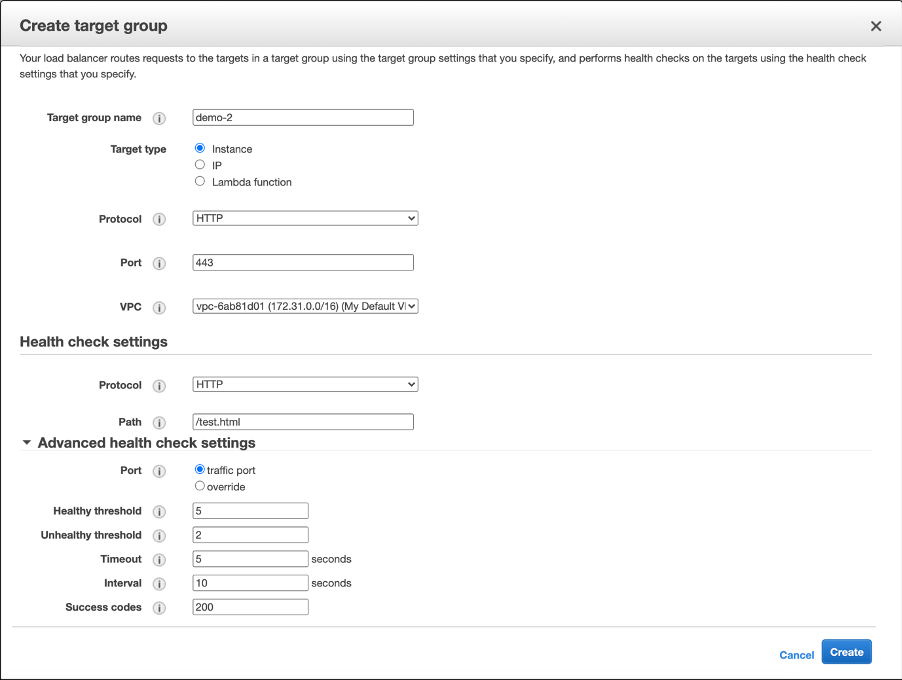Open the VPC selection dropdown

[x=305, y=307]
